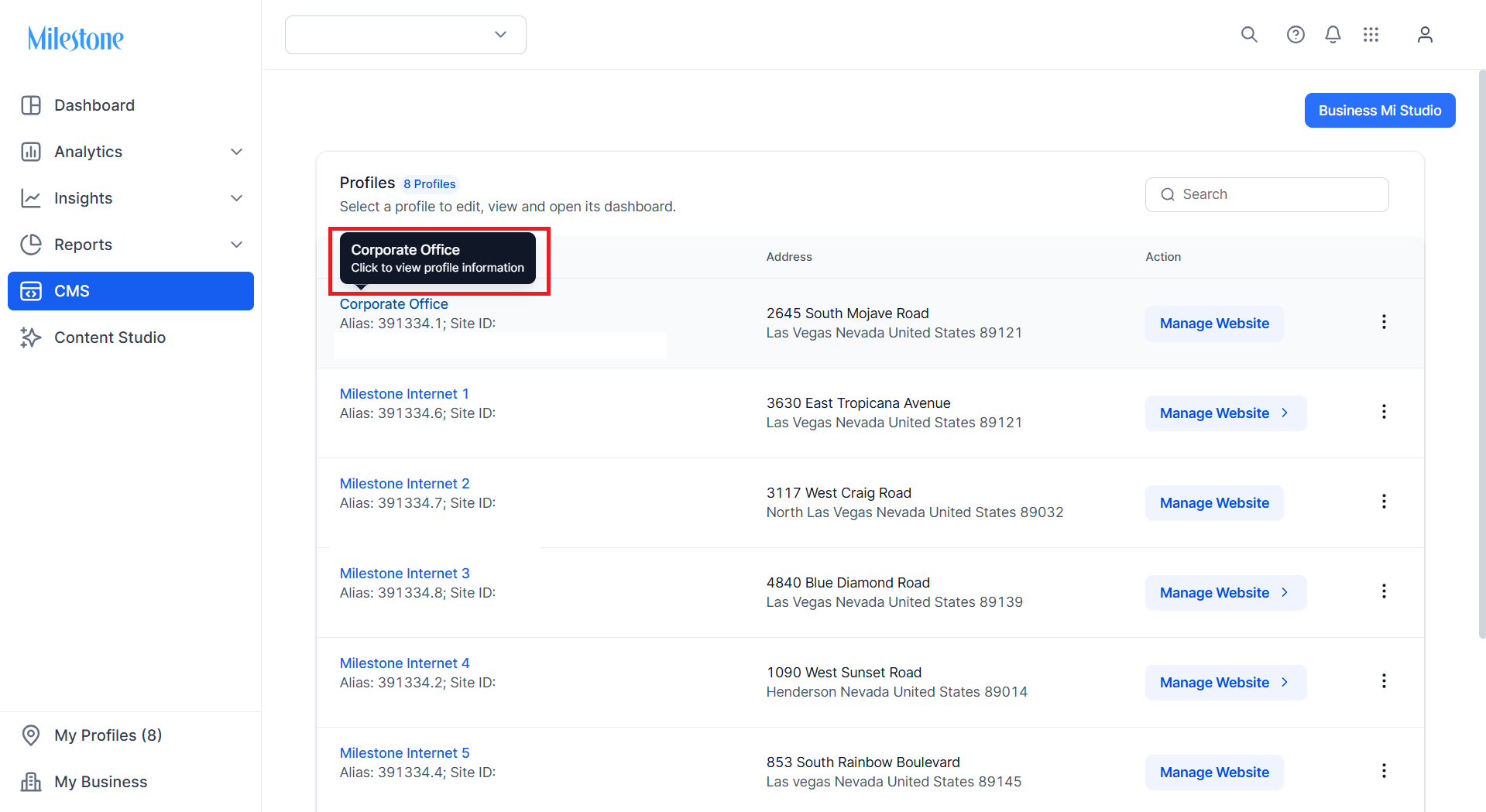
Task: Click the CMS code window icon
Action: coord(31,291)
